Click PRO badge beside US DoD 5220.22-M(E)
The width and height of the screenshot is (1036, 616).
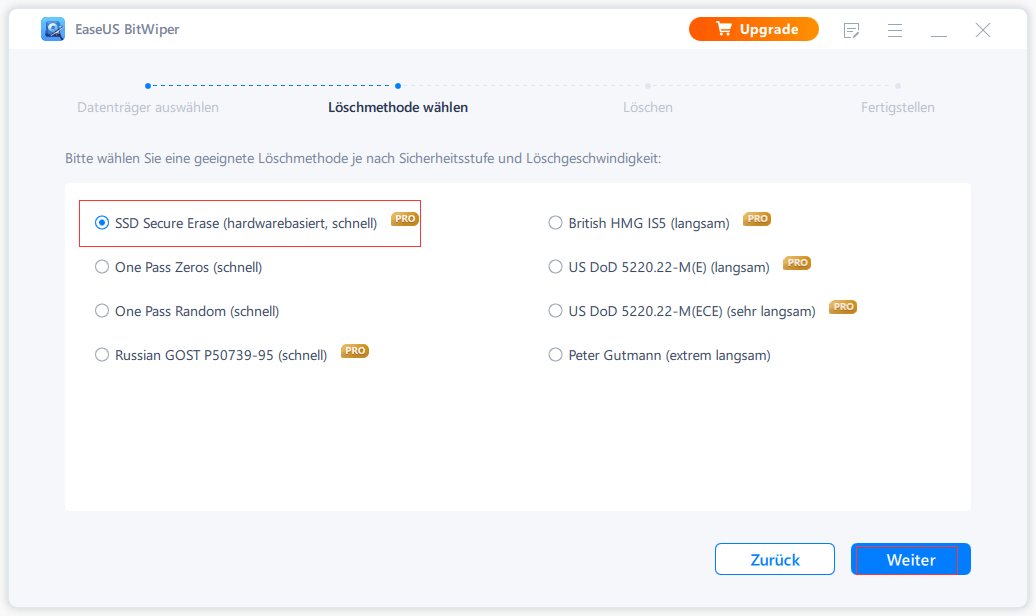[797, 263]
